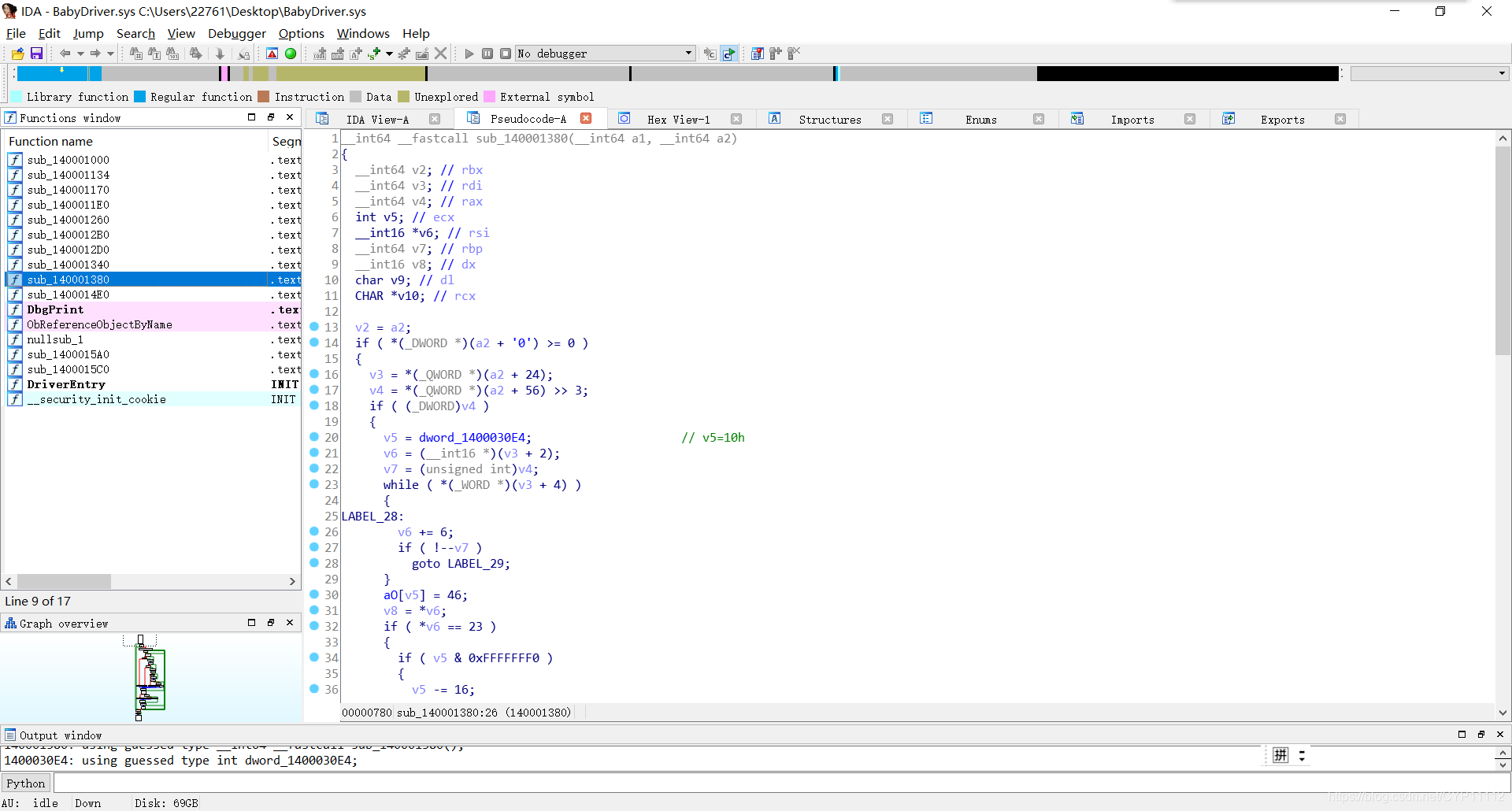Toggle breakpoint dot on line 30

314,594
